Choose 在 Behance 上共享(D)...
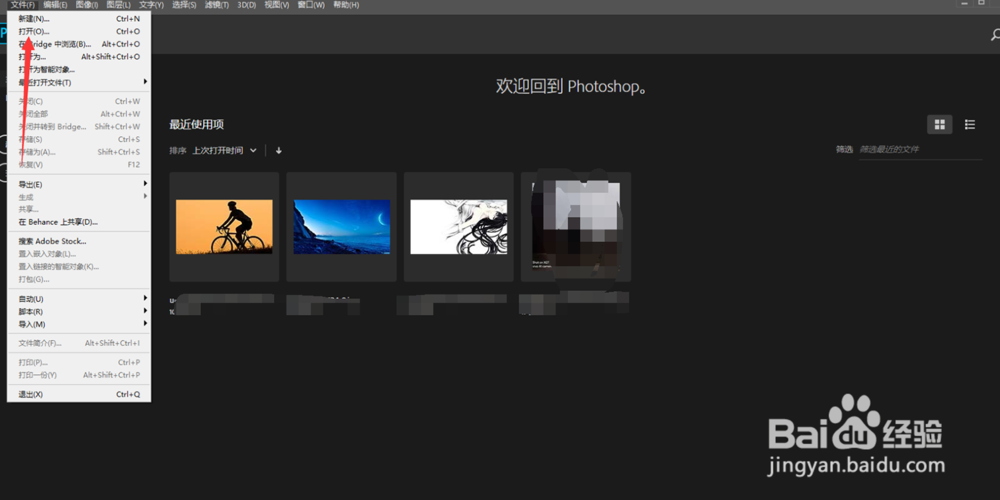The image size is (1000, 500). point(79,222)
